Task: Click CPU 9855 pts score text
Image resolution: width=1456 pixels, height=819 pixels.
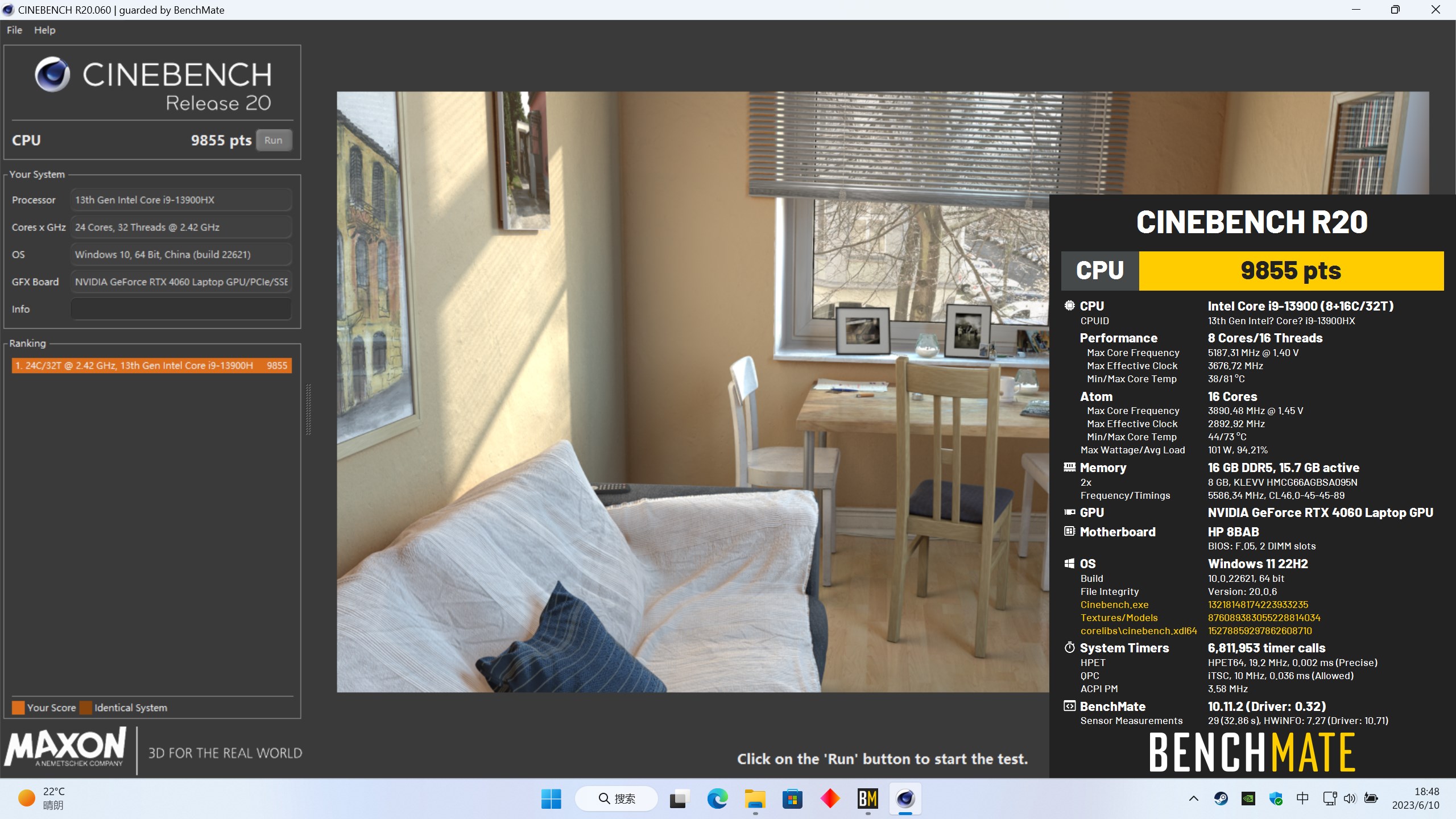Action: (x=221, y=140)
